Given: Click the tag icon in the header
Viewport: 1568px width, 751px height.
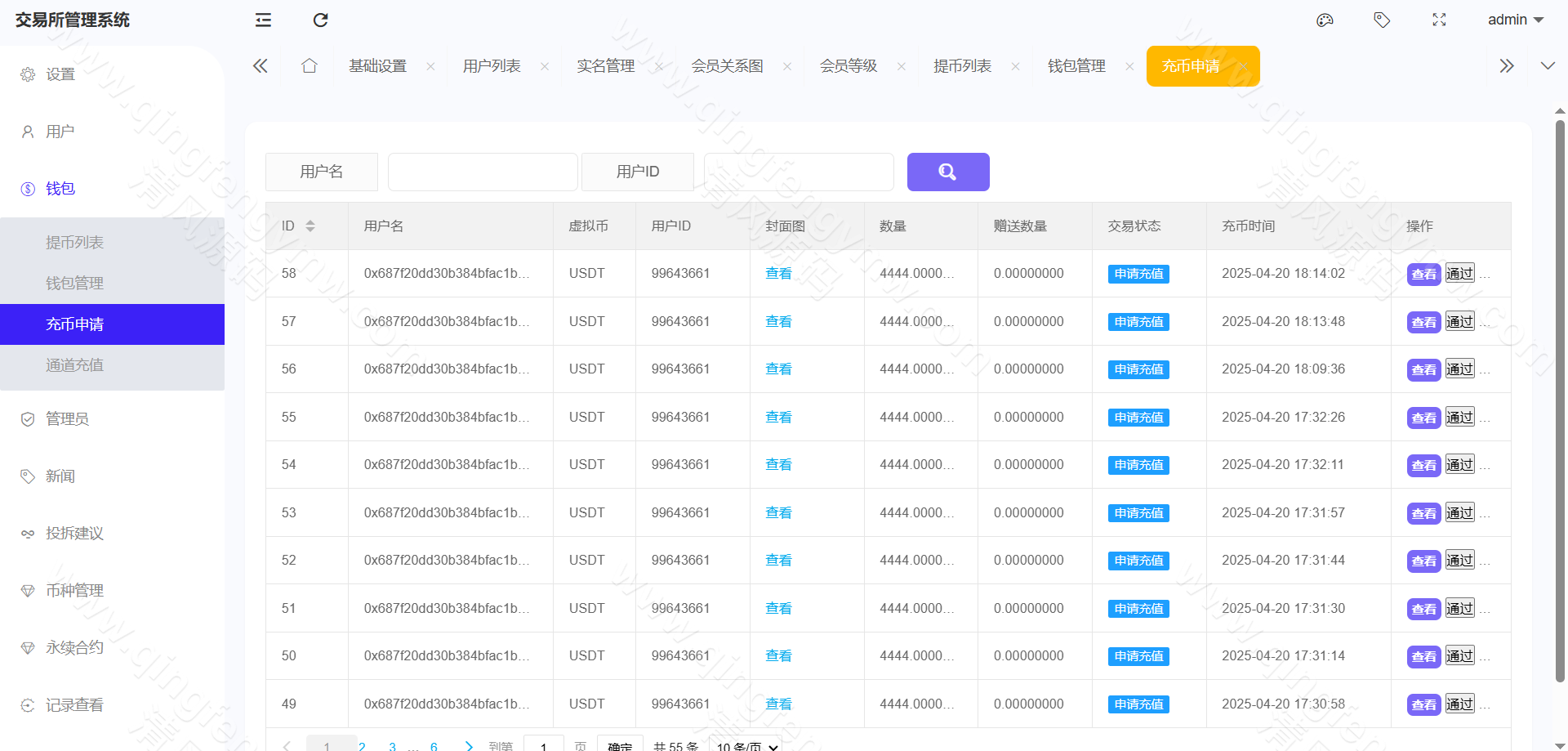Looking at the screenshot, I should click(1382, 20).
